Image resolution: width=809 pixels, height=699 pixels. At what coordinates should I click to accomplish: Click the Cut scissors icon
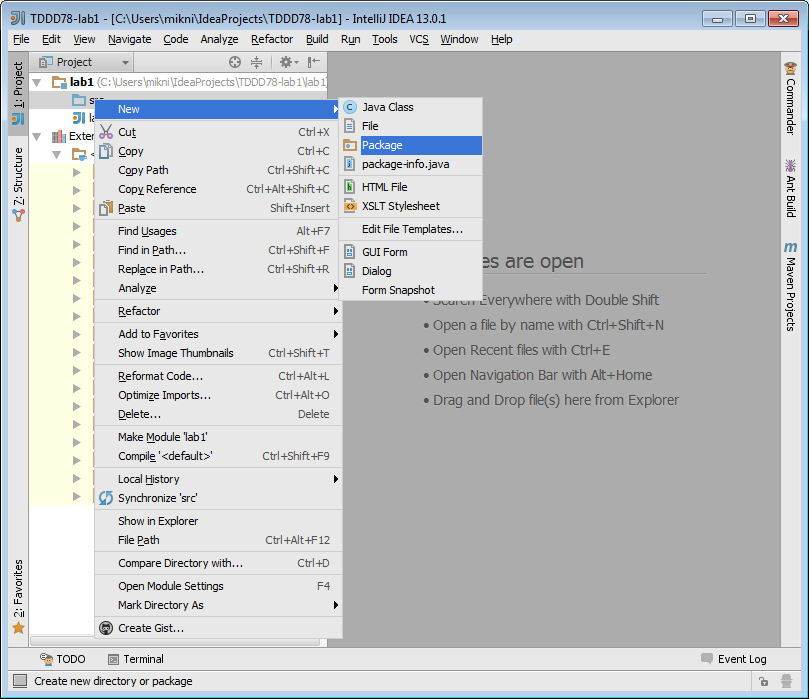click(x=106, y=132)
